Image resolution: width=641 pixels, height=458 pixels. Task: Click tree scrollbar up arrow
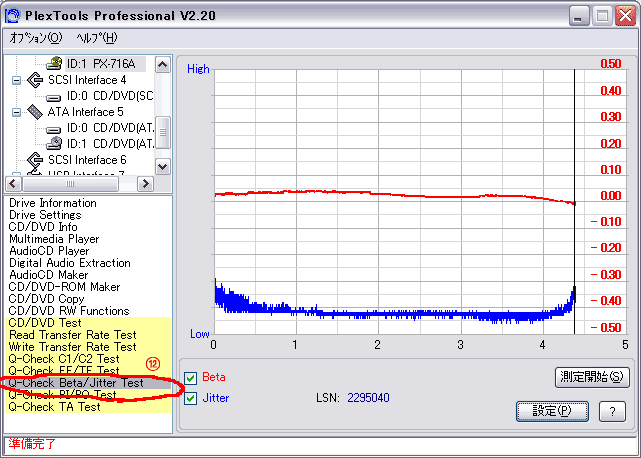point(163,64)
